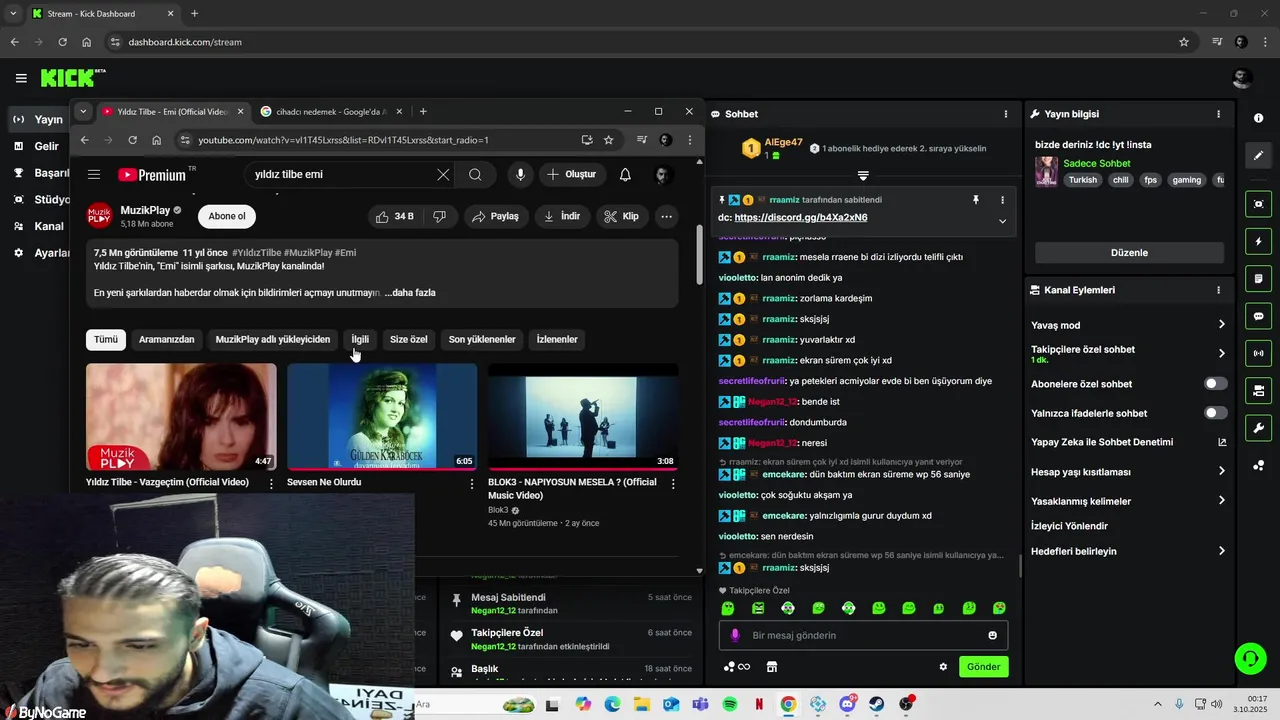Open Sohbet panel three-dot menu
Image resolution: width=1280 pixels, height=720 pixels.
pos(1006,114)
